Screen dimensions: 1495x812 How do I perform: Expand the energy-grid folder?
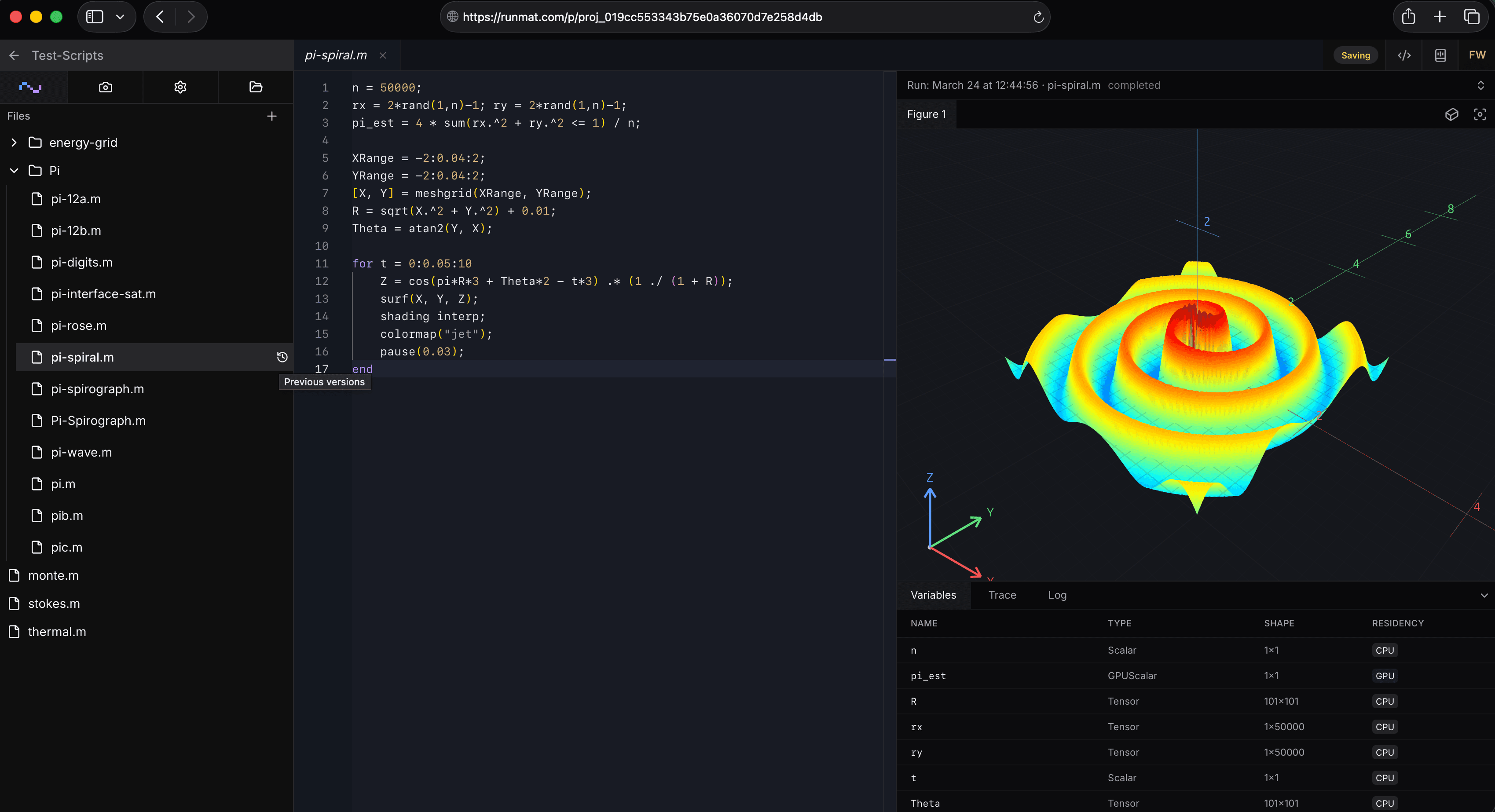[13, 142]
